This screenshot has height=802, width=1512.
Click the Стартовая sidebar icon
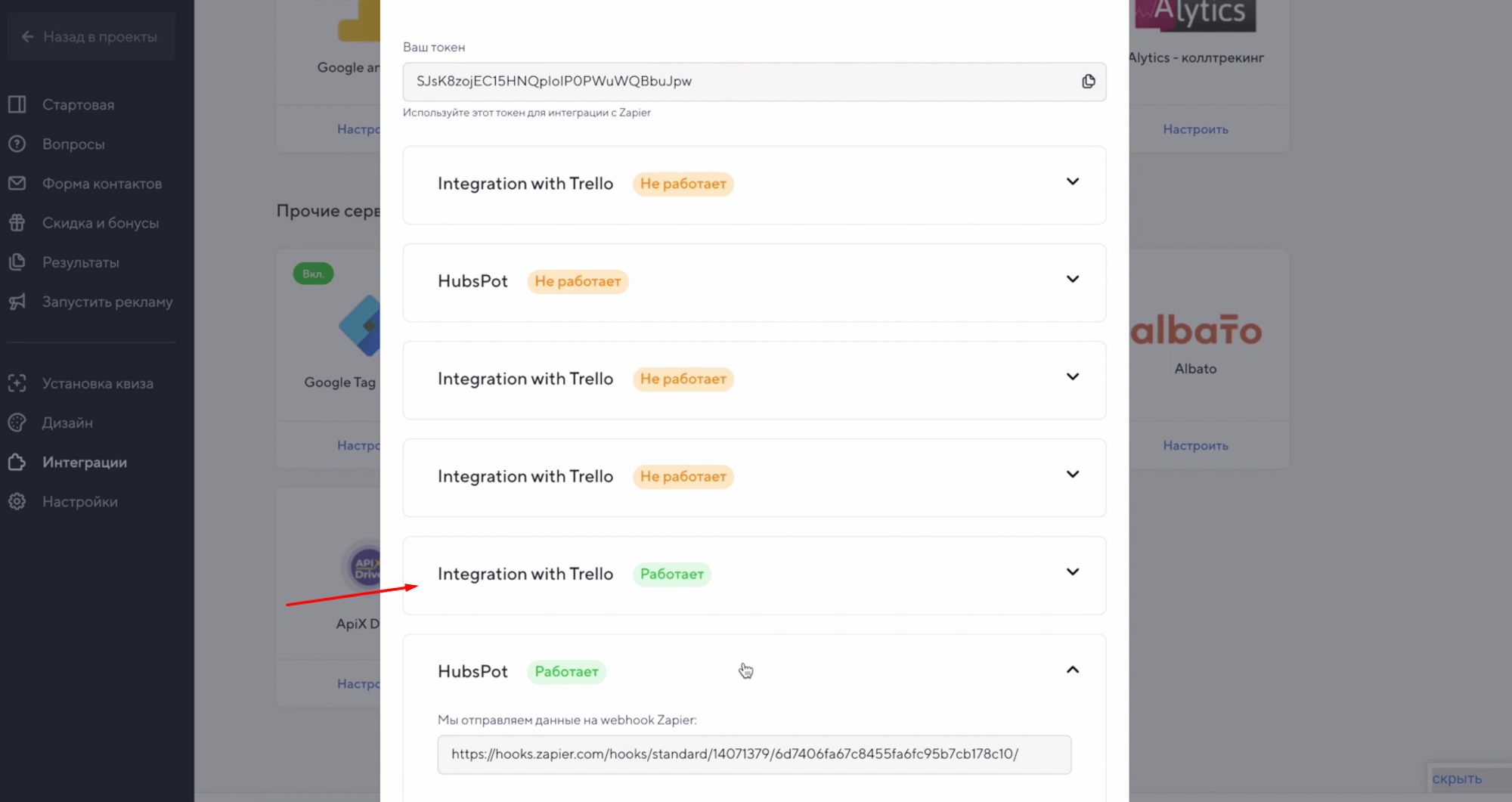17,104
